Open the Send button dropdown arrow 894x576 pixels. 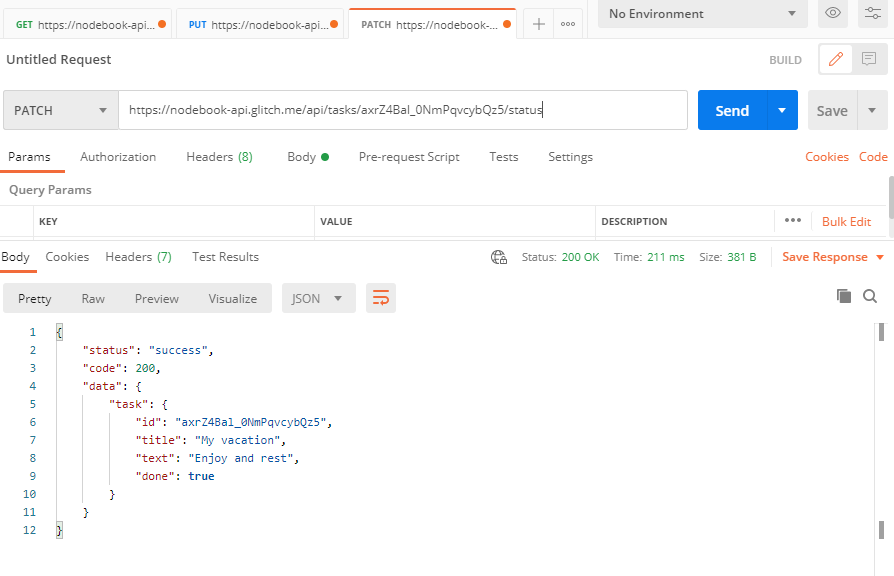pyautogui.click(x=782, y=111)
